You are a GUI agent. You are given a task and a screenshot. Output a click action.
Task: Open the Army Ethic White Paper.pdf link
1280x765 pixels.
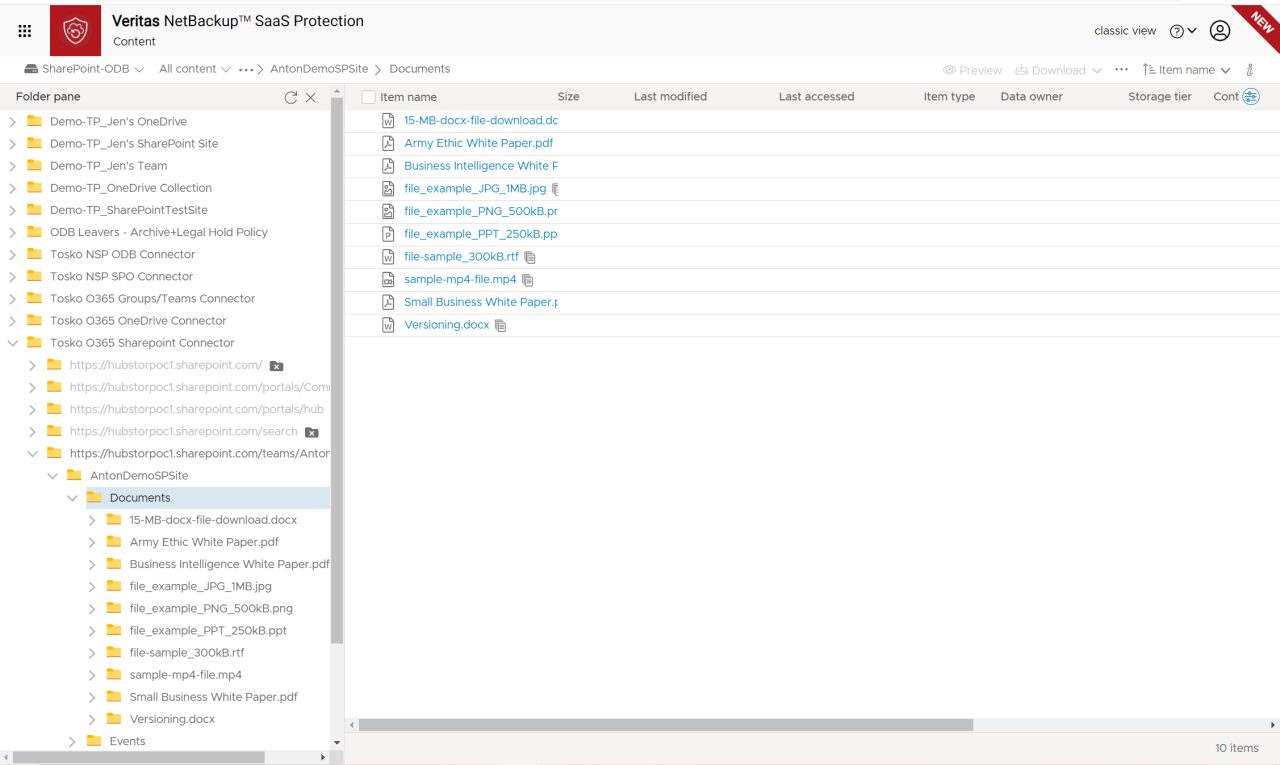pyautogui.click(x=478, y=143)
